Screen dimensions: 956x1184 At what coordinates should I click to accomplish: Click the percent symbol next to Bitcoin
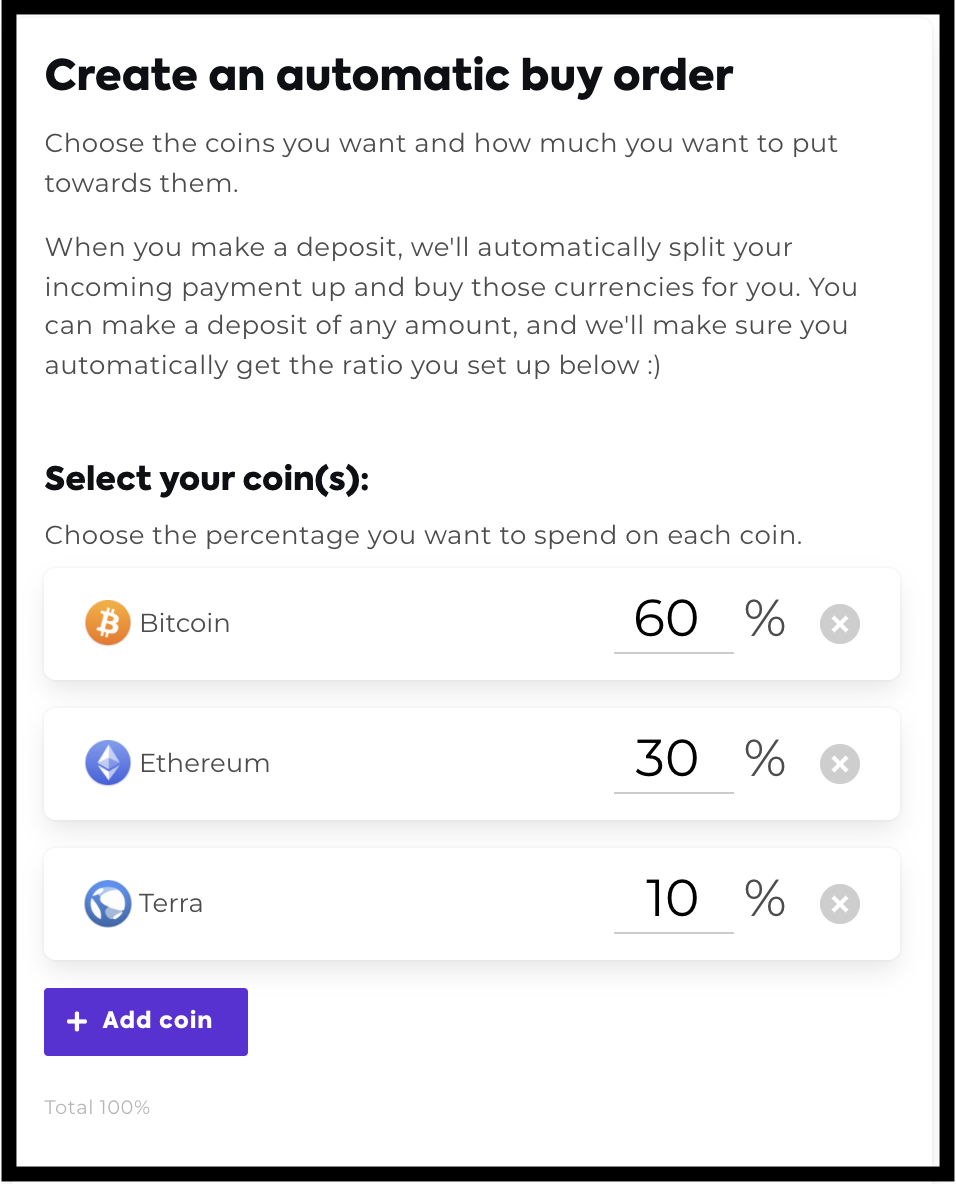pyautogui.click(x=765, y=620)
